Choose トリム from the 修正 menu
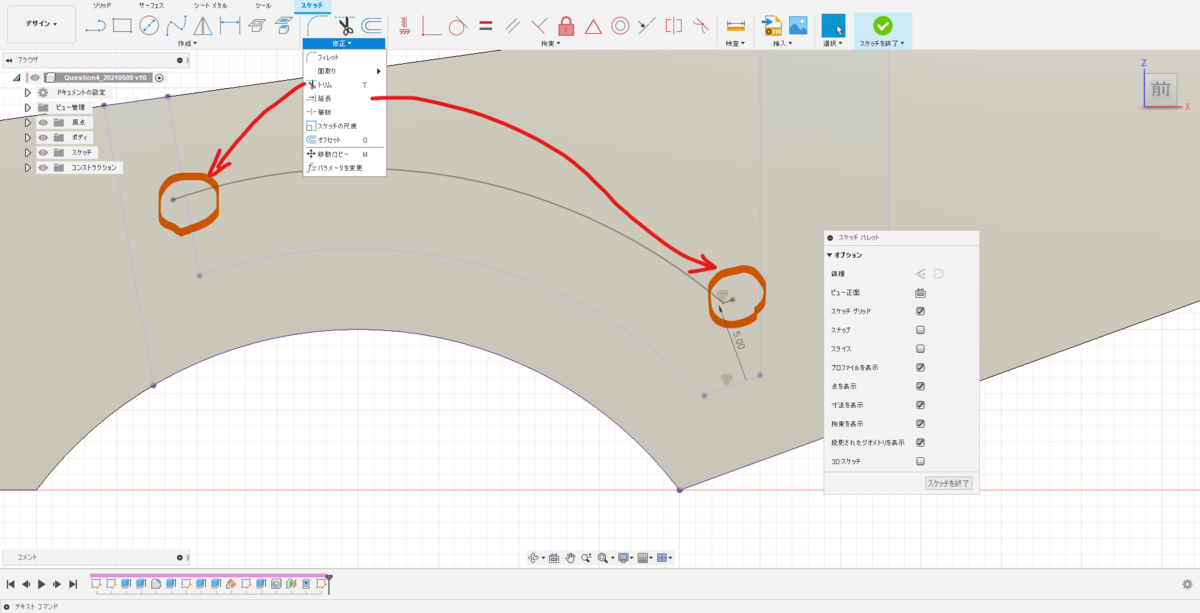 pyautogui.click(x=345, y=85)
